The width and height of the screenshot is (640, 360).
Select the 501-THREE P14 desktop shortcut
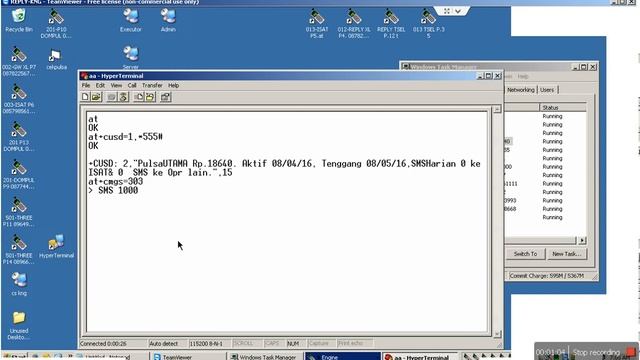19,249
